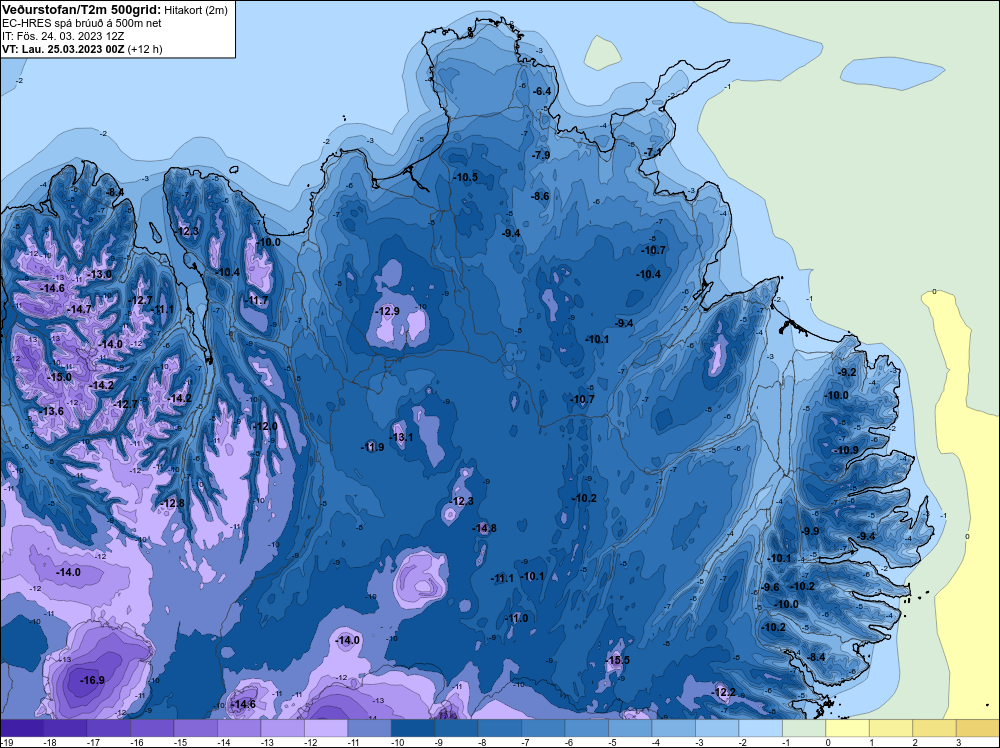Click the -7.1 temperature label
Screen dimensions: 1000x748
653,152
